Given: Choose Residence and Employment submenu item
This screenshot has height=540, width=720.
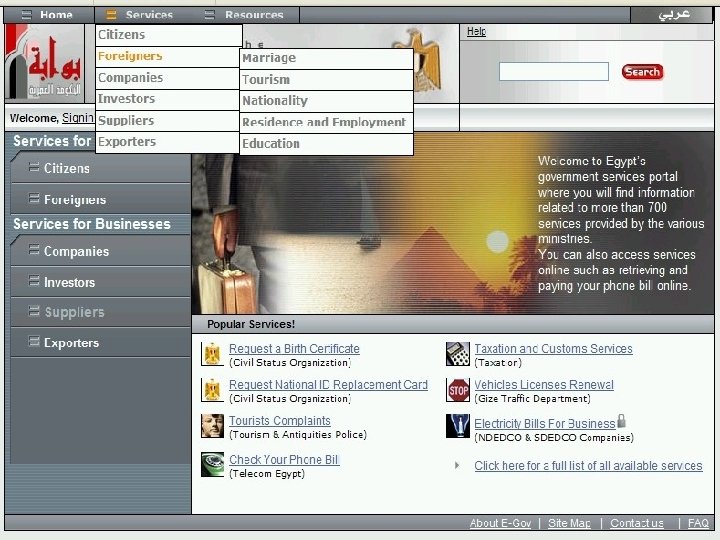Looking at the screenshot, I should coord(326,123).
